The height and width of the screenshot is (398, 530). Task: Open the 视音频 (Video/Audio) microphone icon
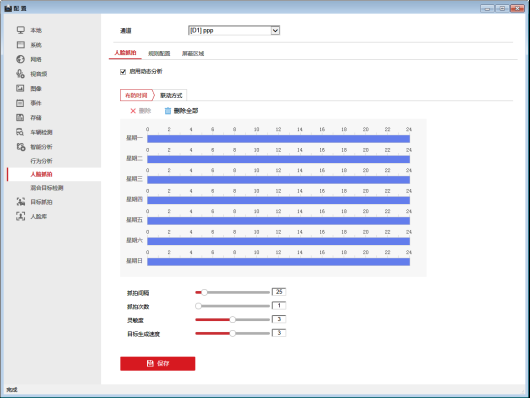point(21,74)
